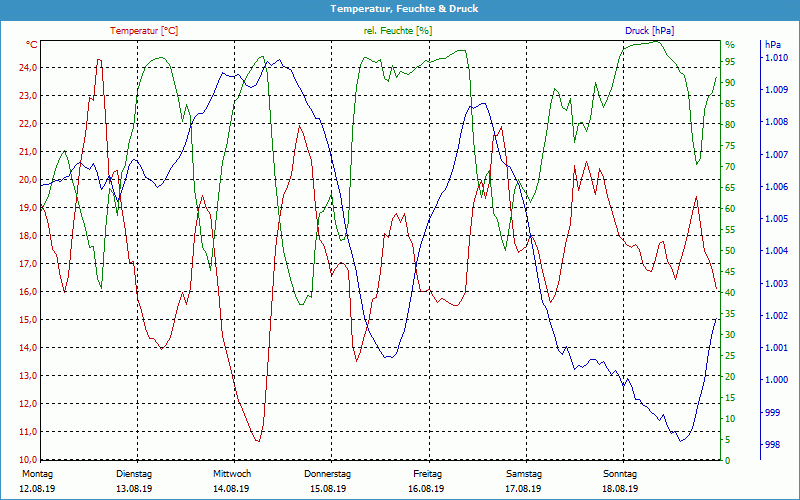Click the "1.001" pressure axis tick
Screen dimensions: 800x500
point(776,348)
